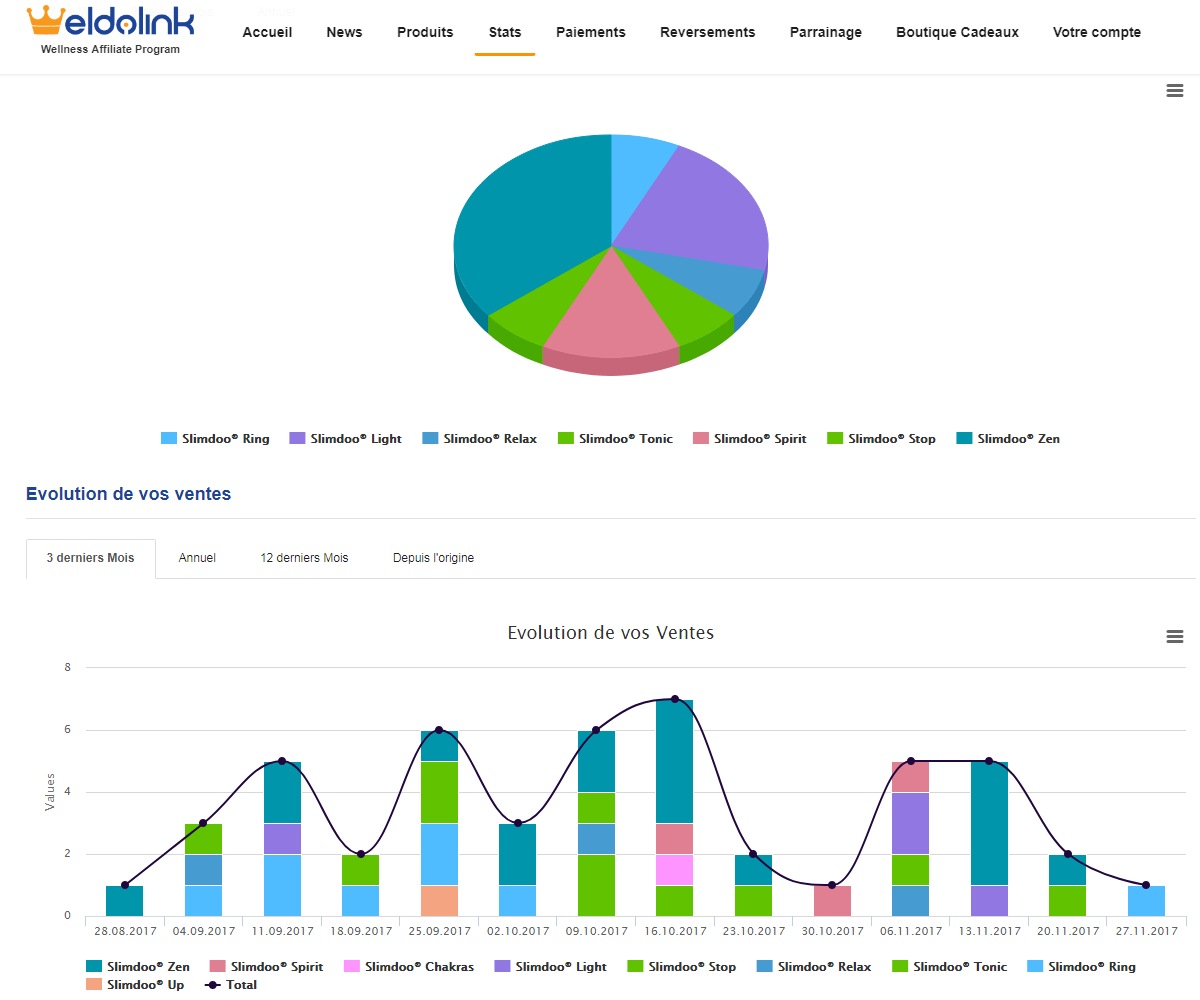Toggle Slimdoo Light in the pie chart legend
The image size is (1200, 1000).
(x=345, y=439)
